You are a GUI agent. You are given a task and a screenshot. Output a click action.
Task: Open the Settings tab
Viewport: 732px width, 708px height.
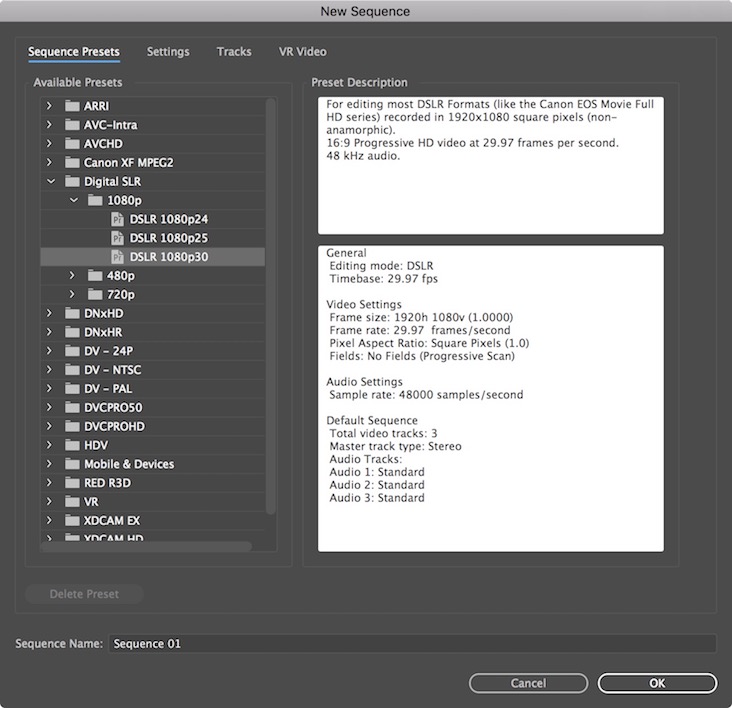168,52
